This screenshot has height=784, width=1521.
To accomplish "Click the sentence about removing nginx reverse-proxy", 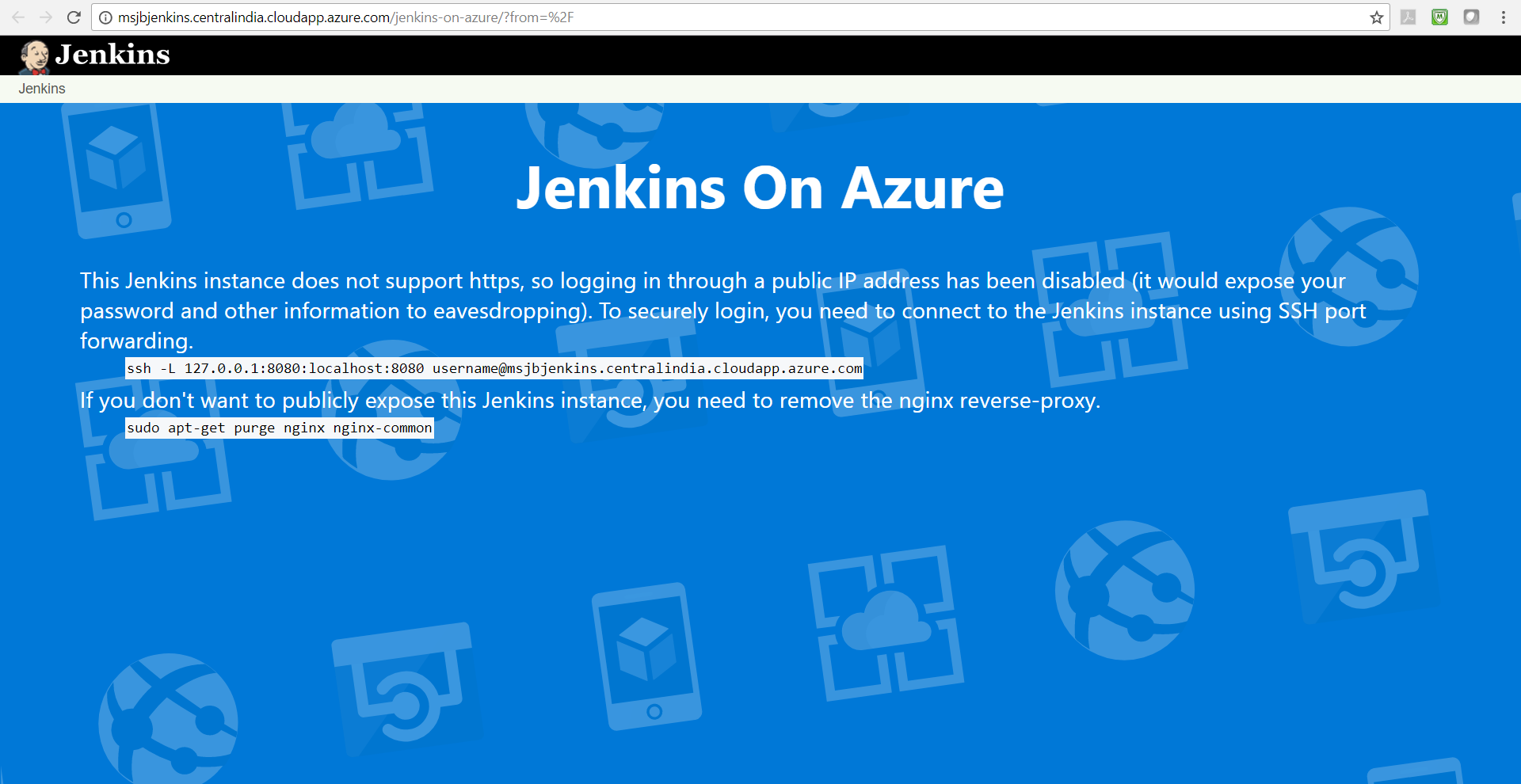I will click(x=590, y=401).
